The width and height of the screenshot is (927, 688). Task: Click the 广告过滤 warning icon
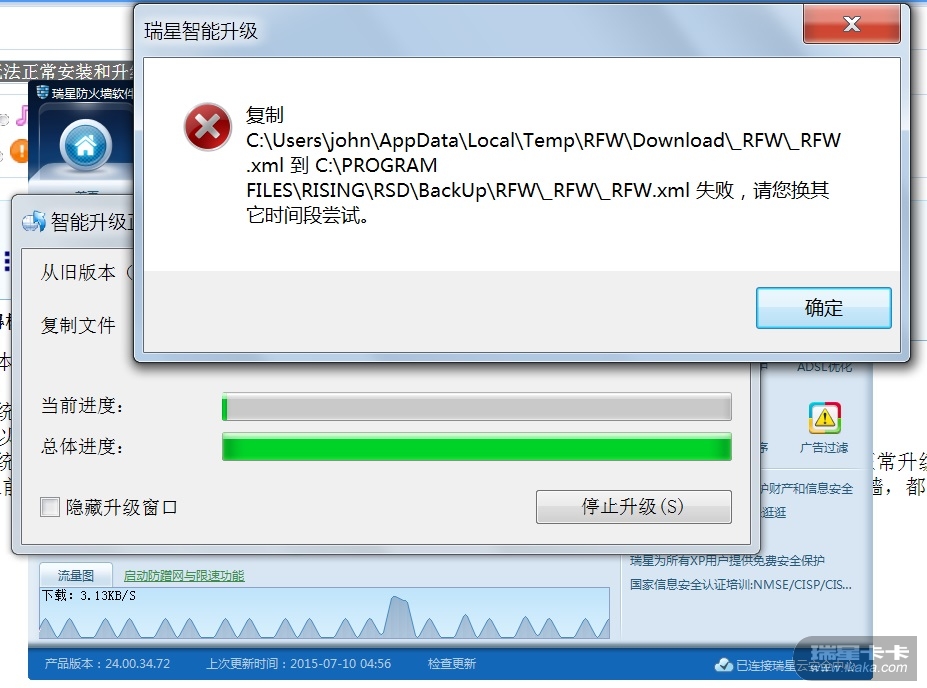click(x=824, y=418)
